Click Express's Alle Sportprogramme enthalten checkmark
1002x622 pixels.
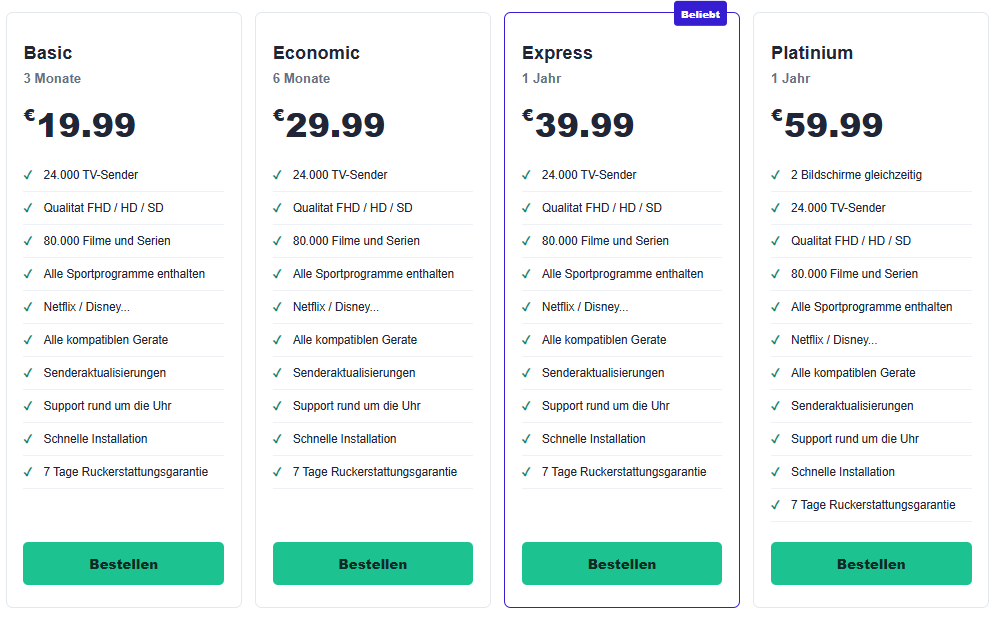[x=527, y=274]
